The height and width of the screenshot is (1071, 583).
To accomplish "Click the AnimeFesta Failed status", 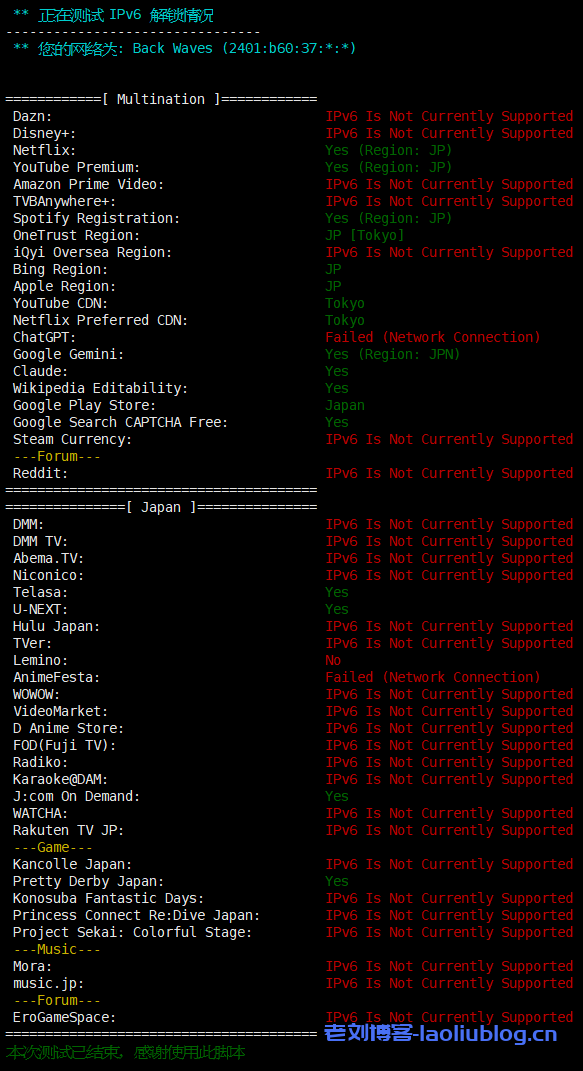I will (x=433, y=678).
